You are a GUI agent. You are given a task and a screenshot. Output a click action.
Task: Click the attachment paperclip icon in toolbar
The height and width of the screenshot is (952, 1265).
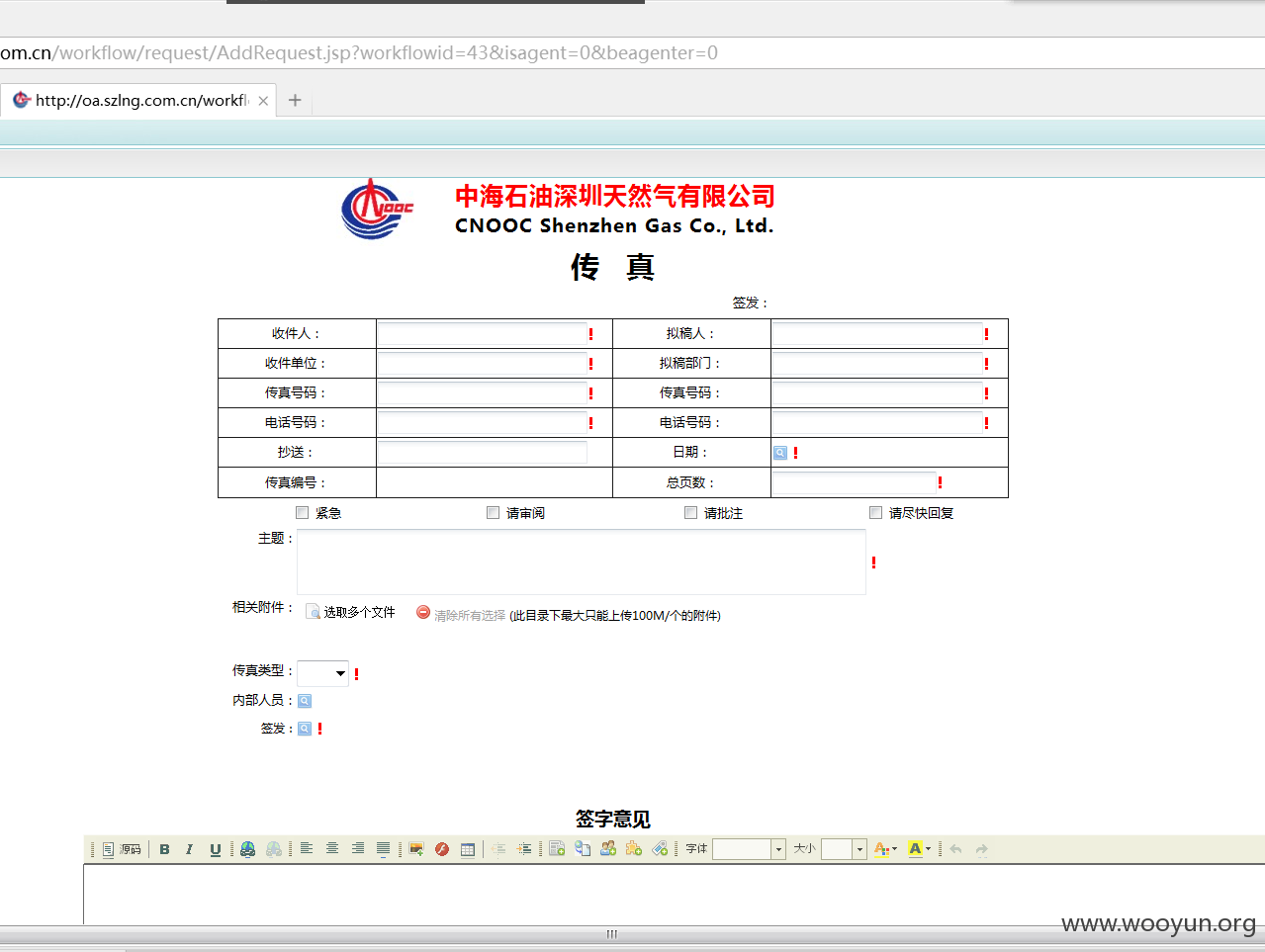click(660, 849)
